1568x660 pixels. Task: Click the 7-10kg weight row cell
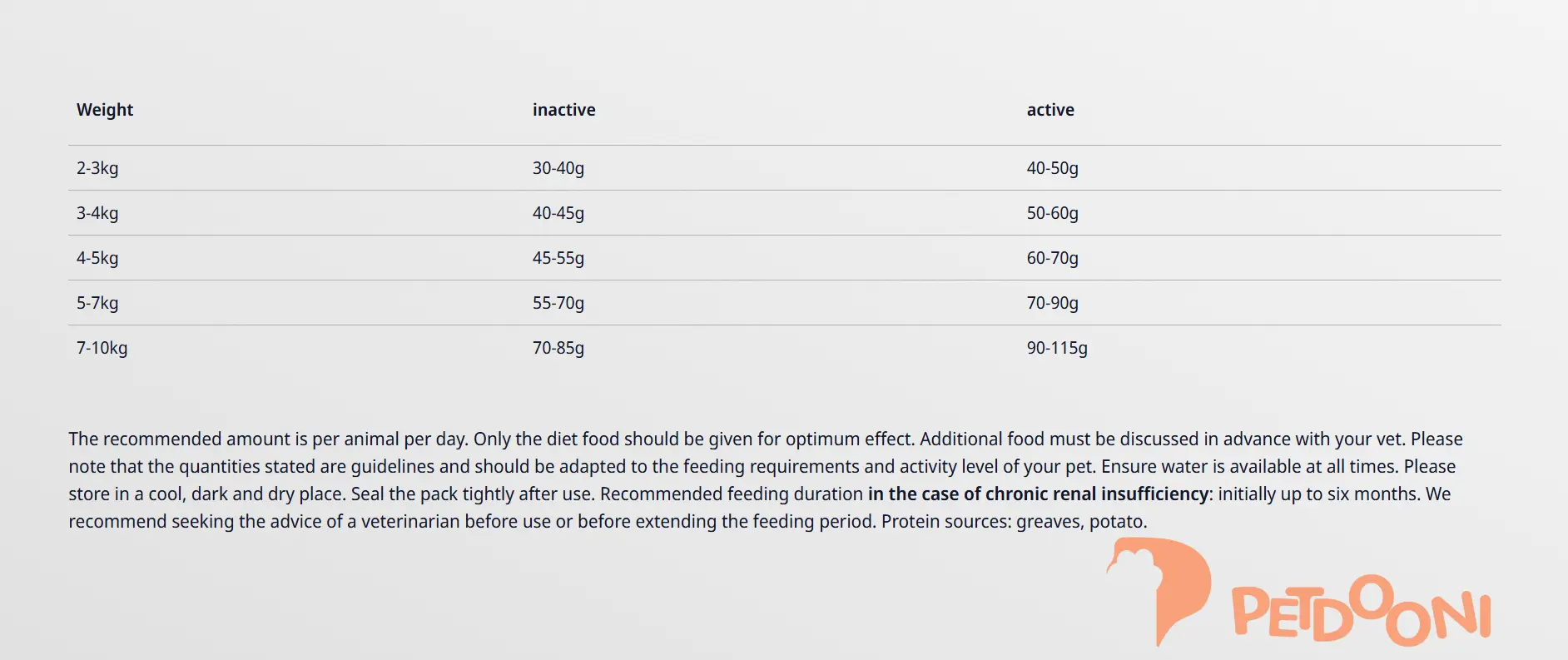click(x=102, y=348)
